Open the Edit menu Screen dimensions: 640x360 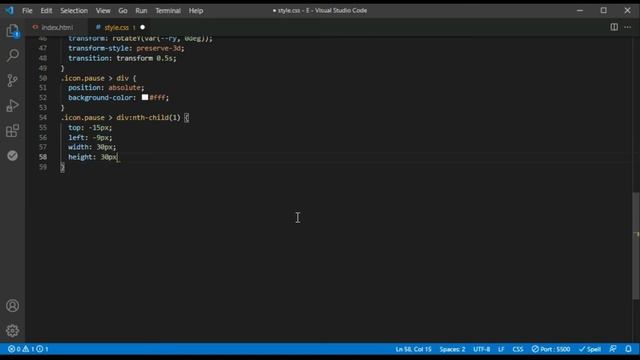pyautogui.click(x=46, y=11)
